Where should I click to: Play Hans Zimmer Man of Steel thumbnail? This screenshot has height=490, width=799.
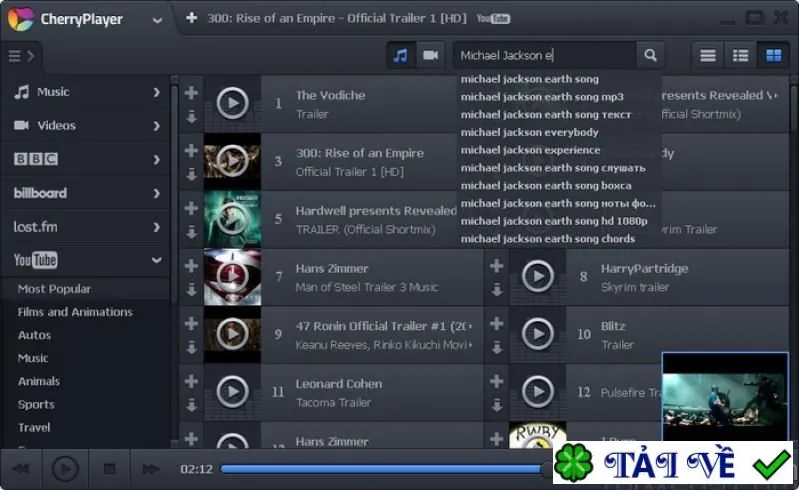(x=232, y=277)
